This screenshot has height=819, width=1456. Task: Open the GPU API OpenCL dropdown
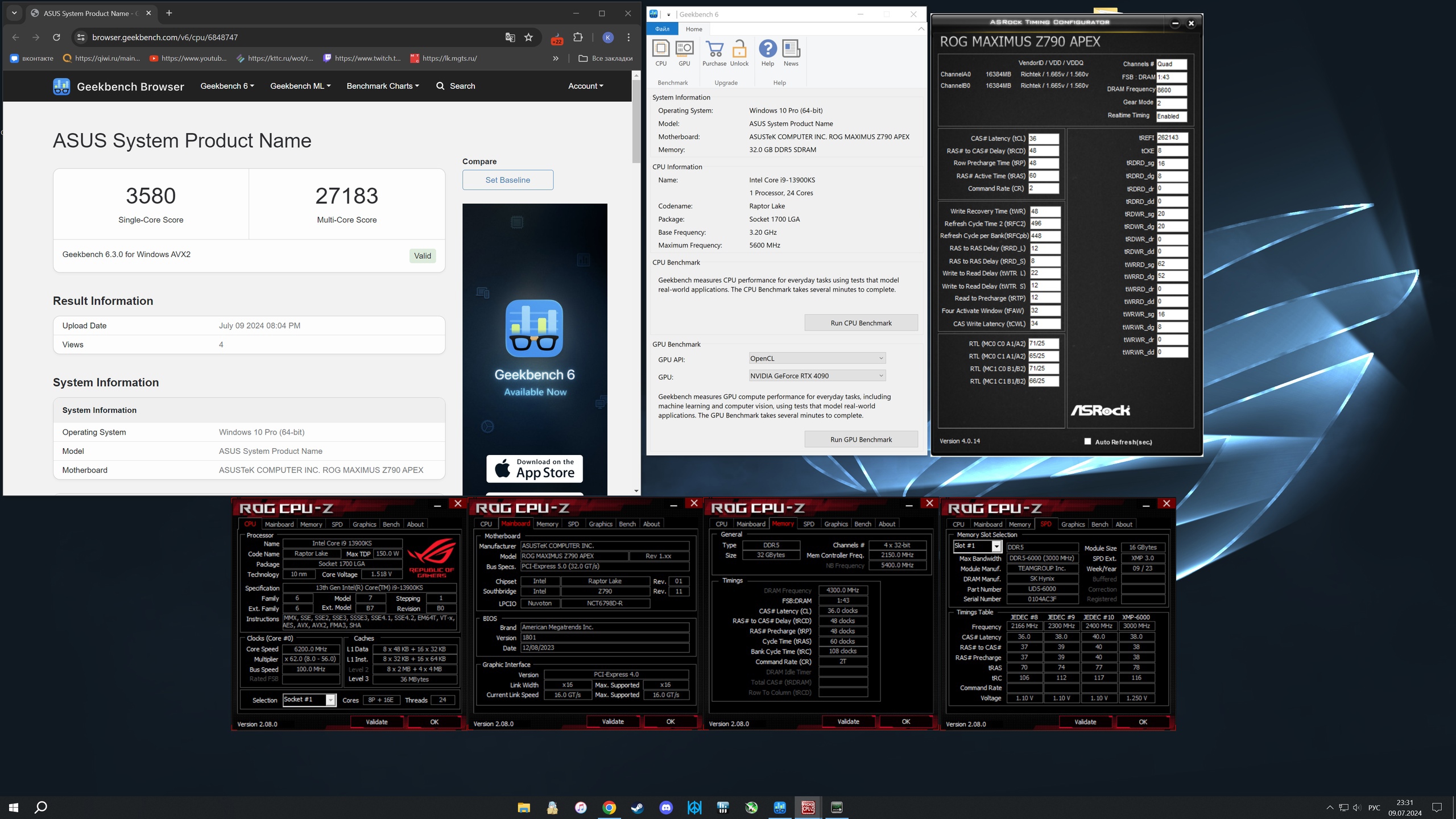817,358
